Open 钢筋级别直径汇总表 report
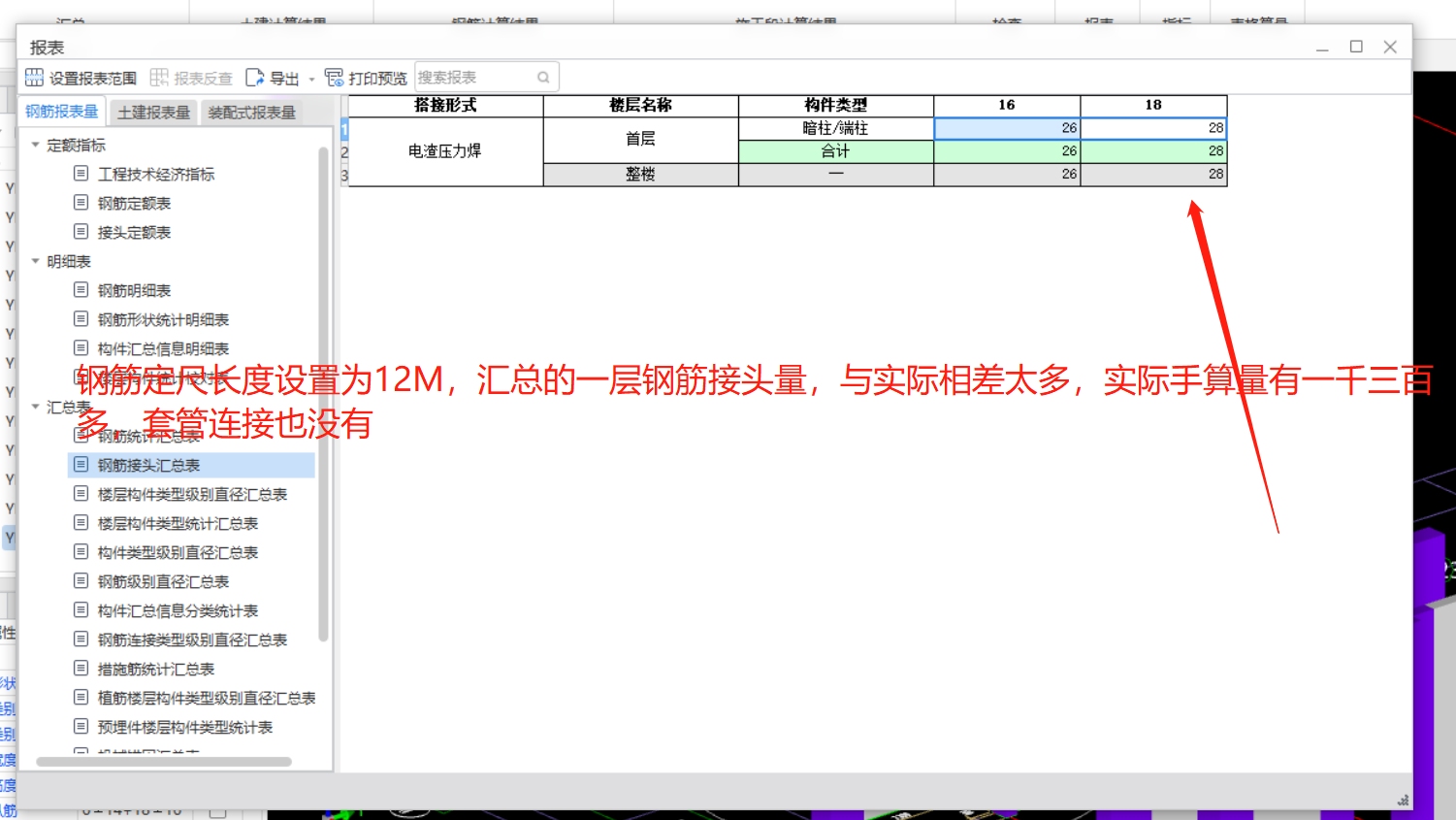The height and width of the screenshot is (820, 1456). [163, 581]
